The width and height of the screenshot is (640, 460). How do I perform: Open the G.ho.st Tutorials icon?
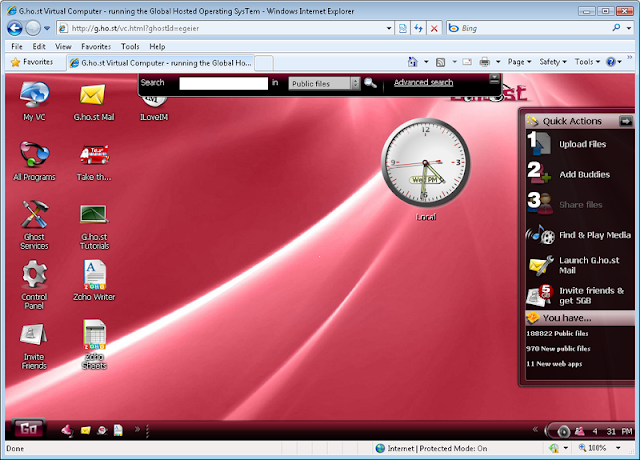94,227
